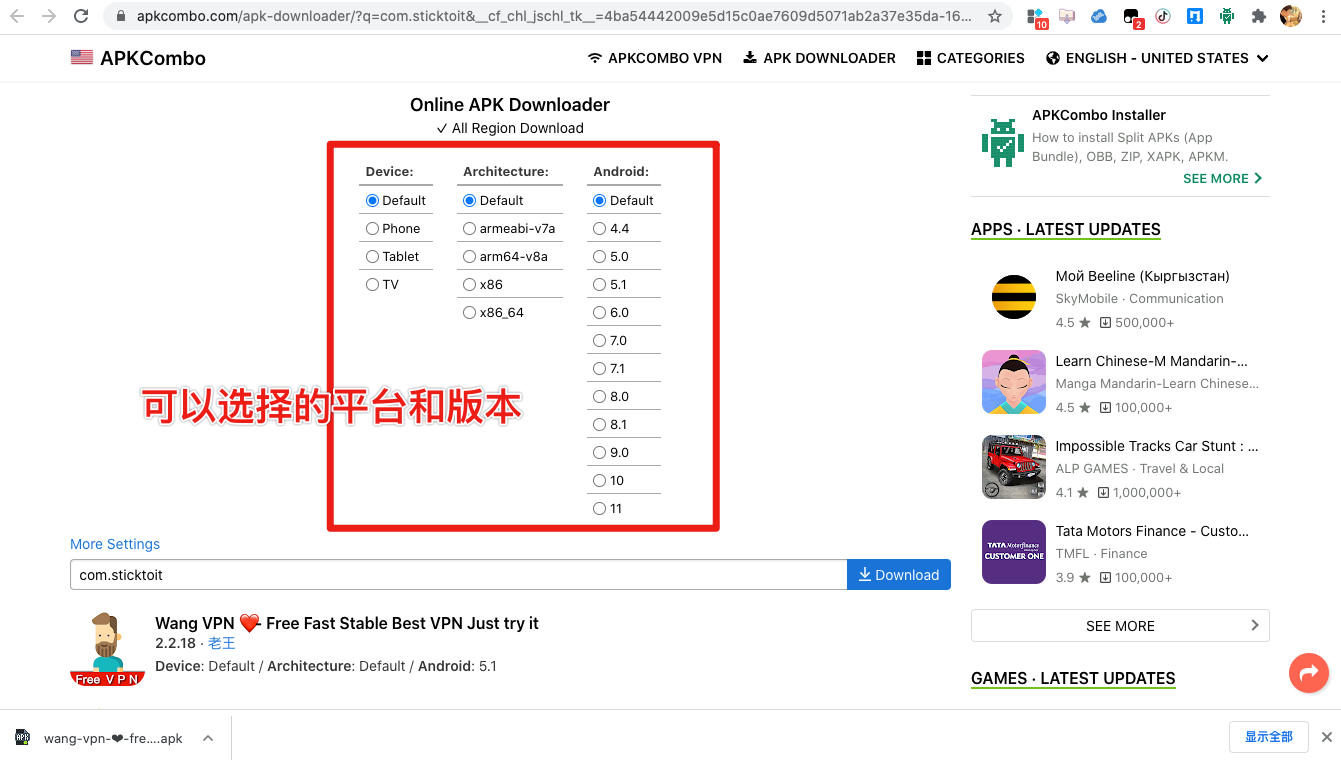Click the package name input field
1341x764 pixels.
click(459, 575)
